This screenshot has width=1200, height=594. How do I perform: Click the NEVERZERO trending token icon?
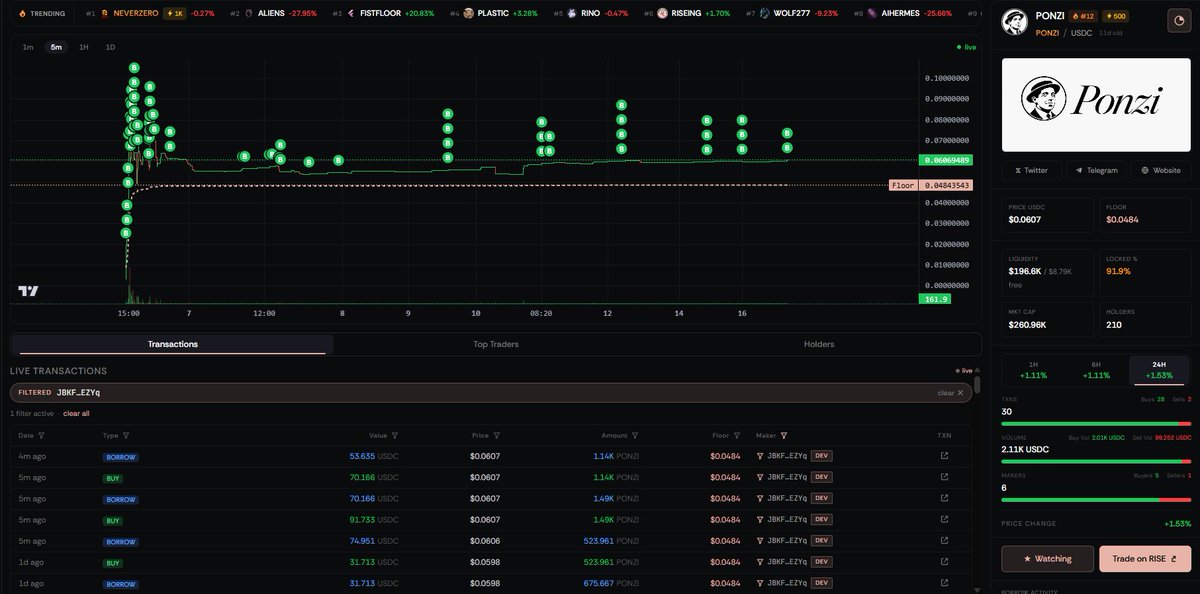click(105, 14)
